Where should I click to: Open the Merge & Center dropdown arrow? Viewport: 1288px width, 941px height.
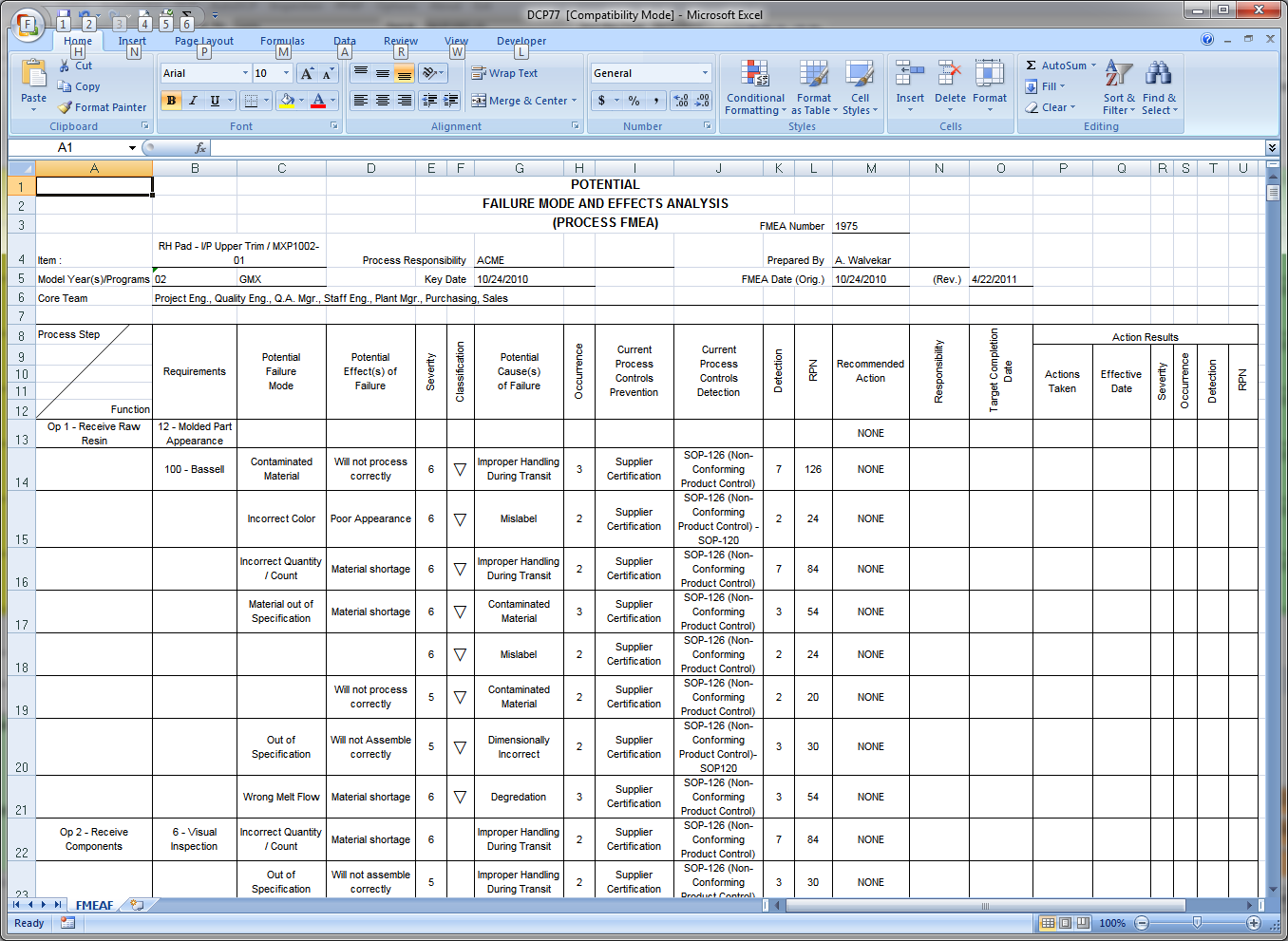(576, 101)
